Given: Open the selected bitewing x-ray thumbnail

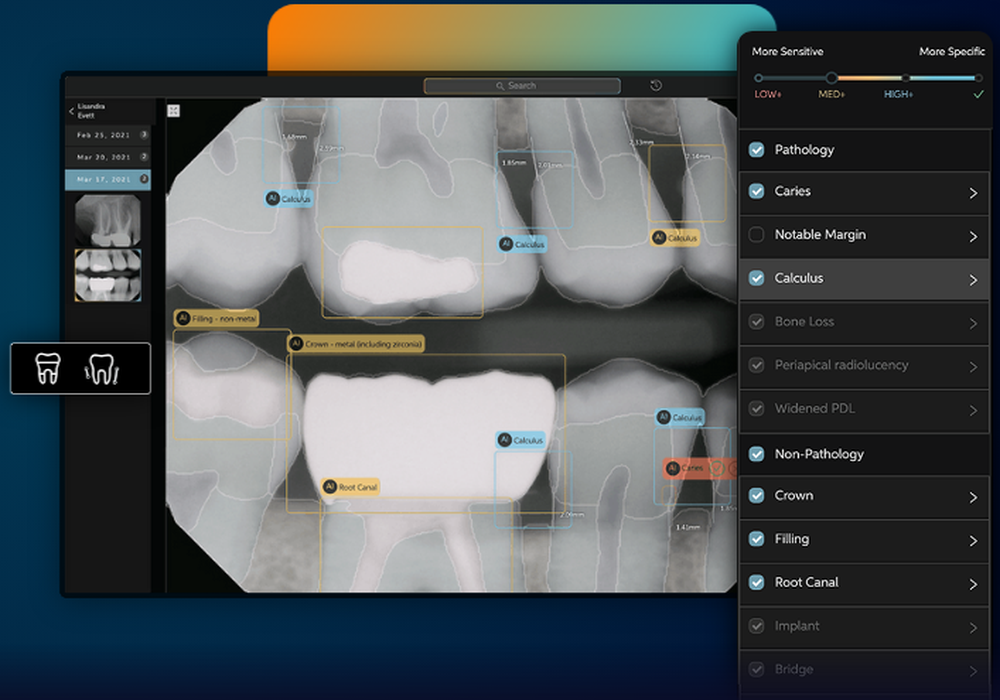Looking at the screenshot, I should [x=108, y=275].
